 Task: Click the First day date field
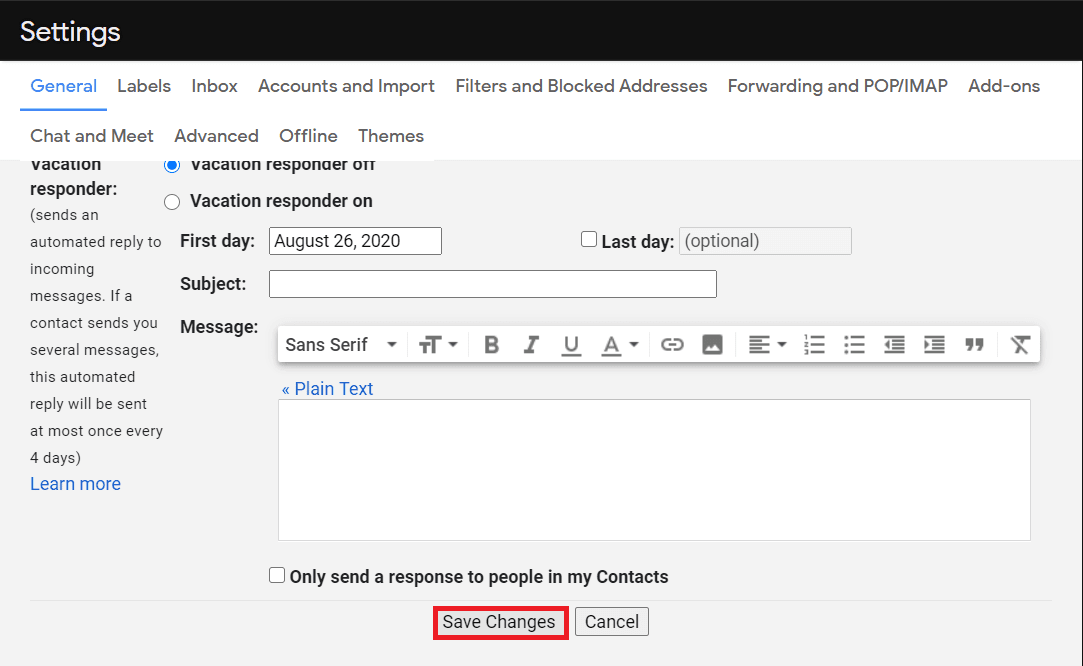point(355,240)
